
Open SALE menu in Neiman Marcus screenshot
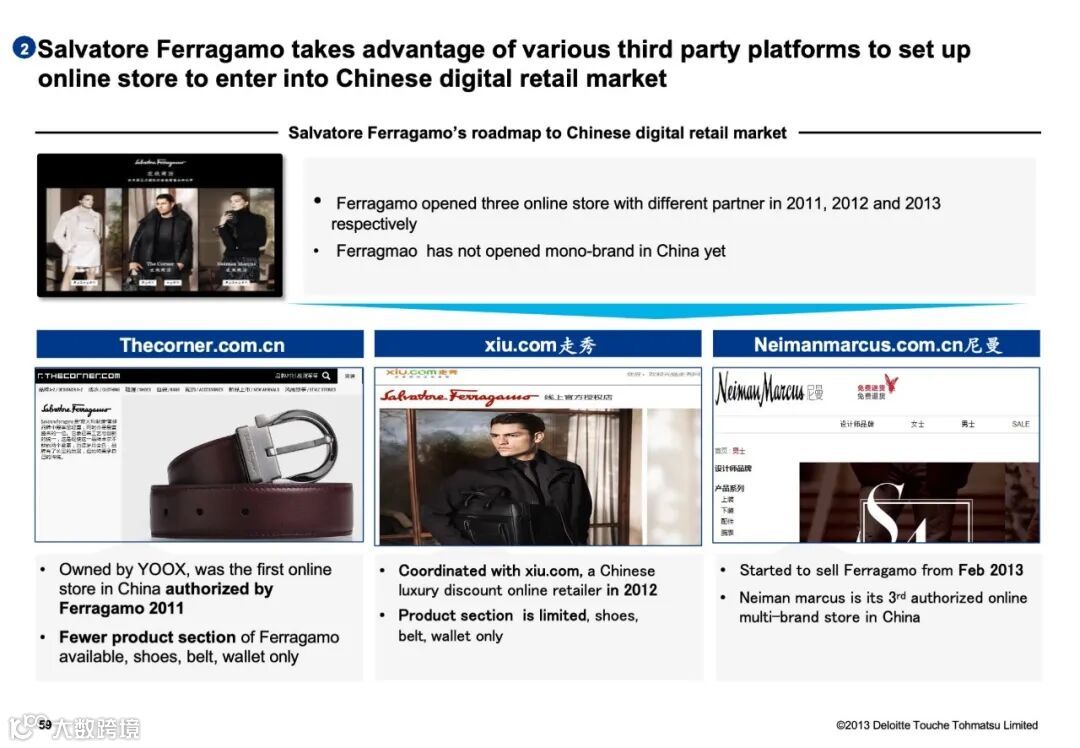(1020, 424)
